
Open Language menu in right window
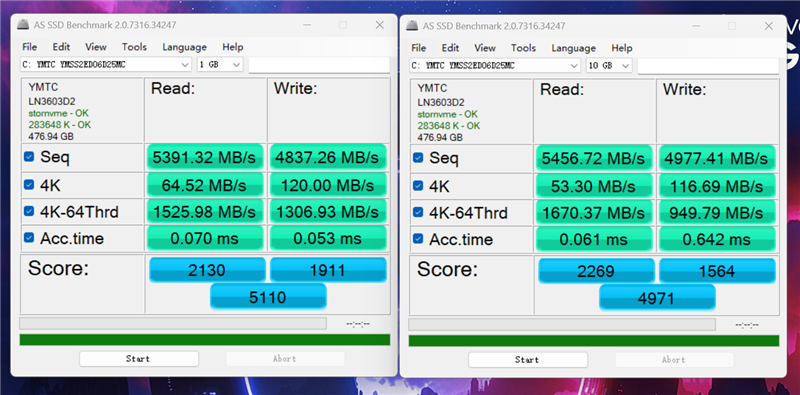[x=573, y=48]
